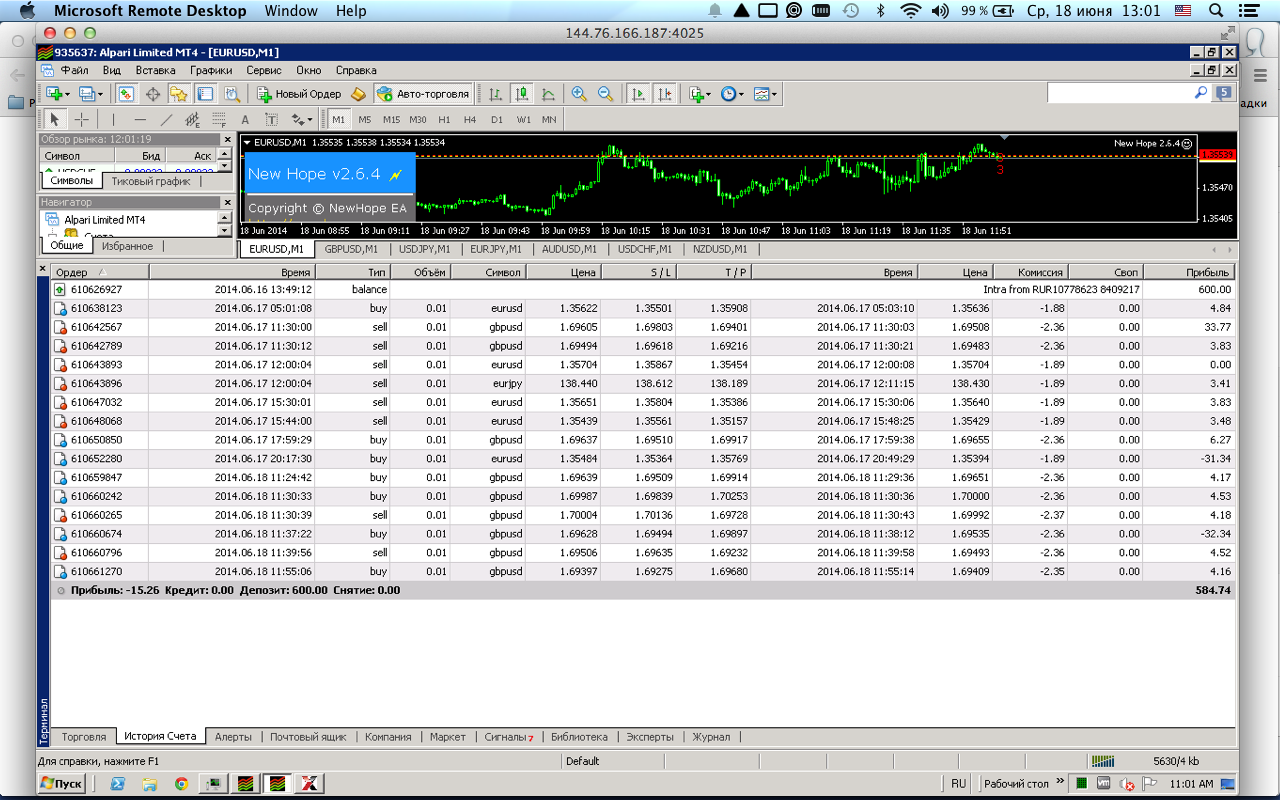Click the search magnifier icon

(x=1202, y=93)
